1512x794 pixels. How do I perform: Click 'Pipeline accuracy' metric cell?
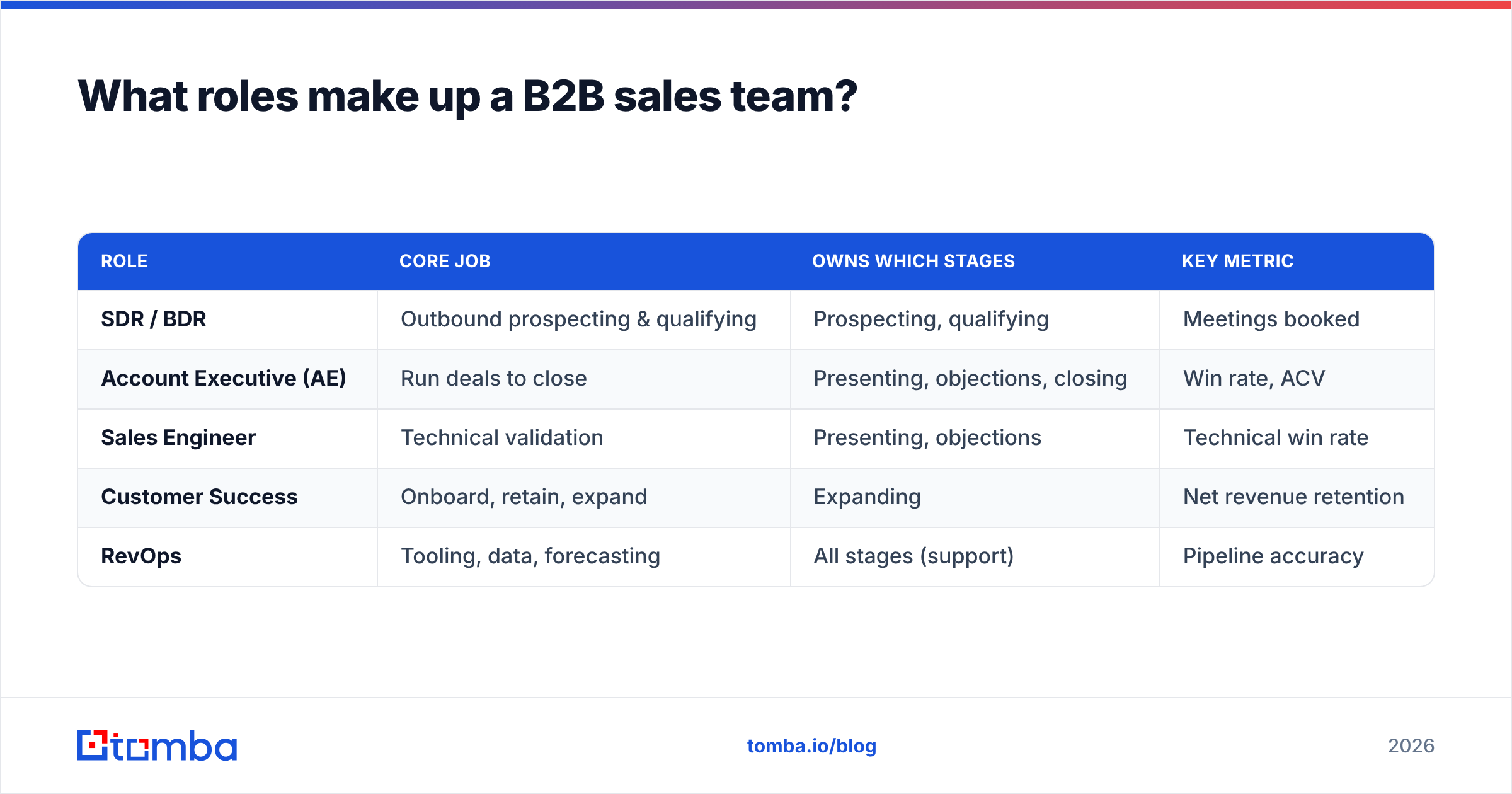point(1297,556)
